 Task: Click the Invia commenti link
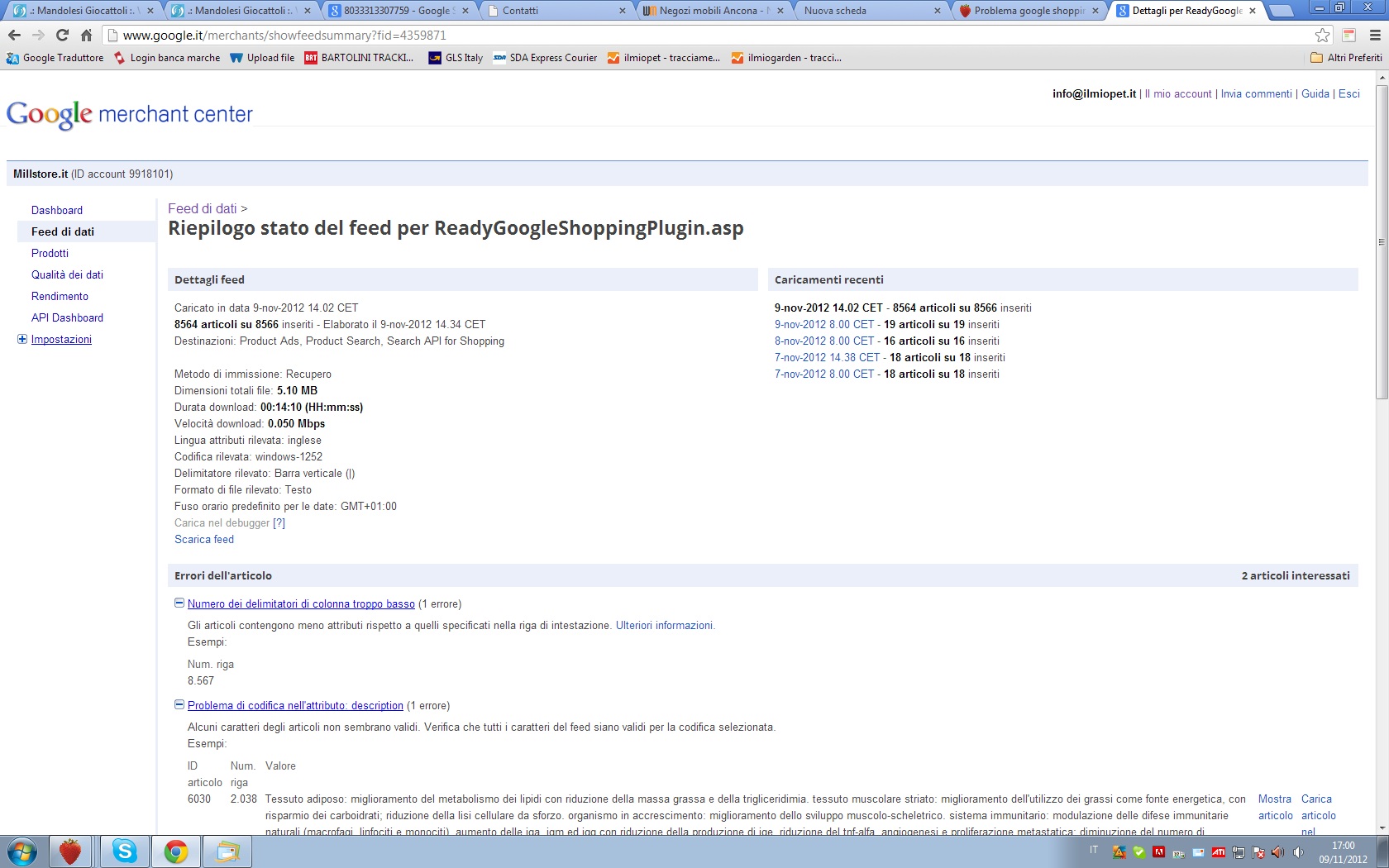pos(1256,93)
